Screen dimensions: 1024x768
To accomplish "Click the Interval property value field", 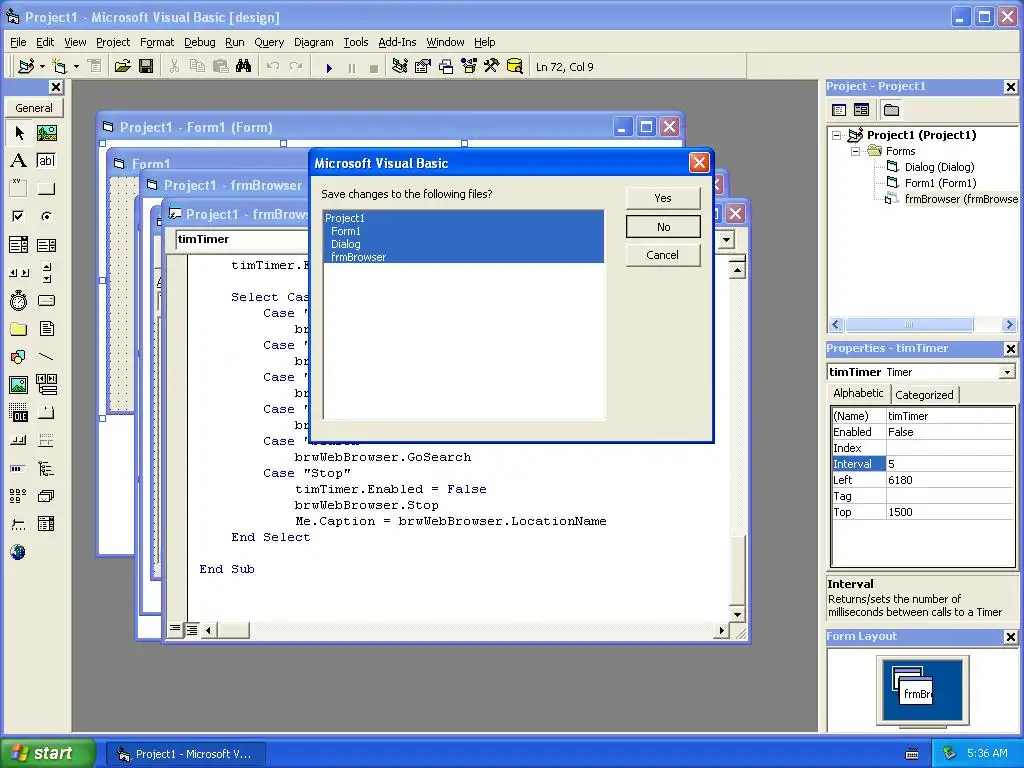I will pos(950,464).
